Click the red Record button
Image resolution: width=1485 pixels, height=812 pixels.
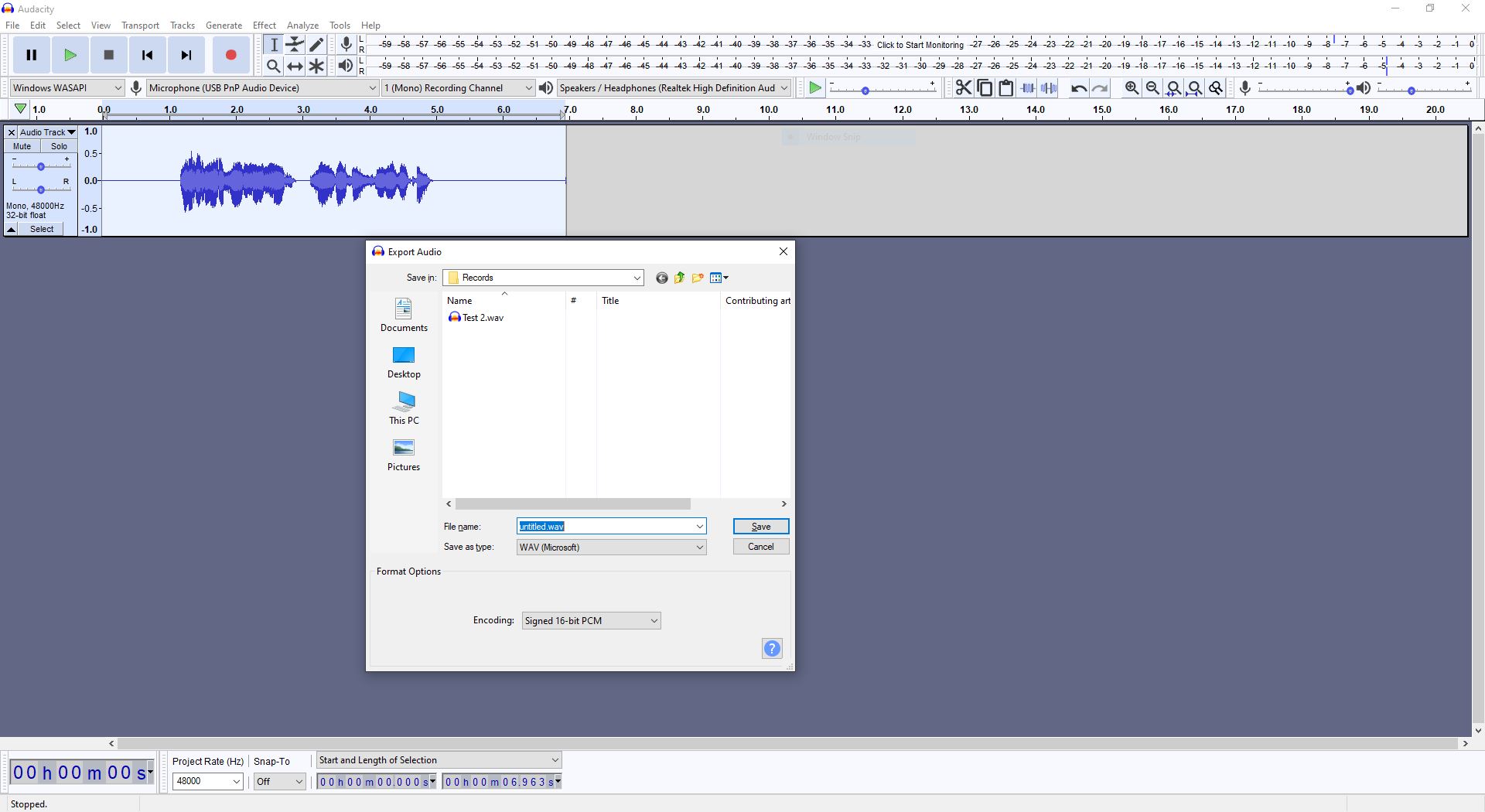(230, 55)
